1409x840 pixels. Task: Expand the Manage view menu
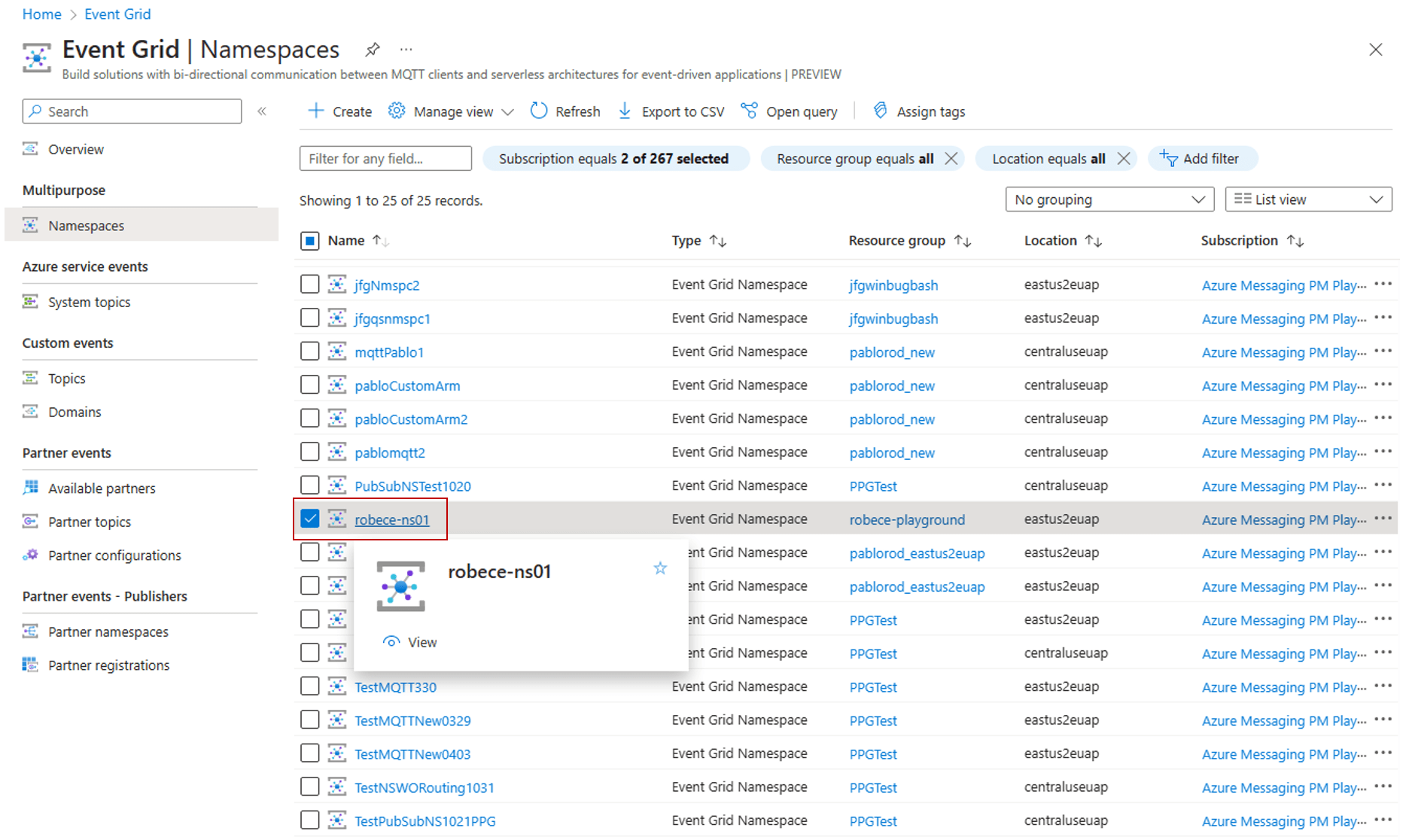pyautogui.click(x=449, y=111)
